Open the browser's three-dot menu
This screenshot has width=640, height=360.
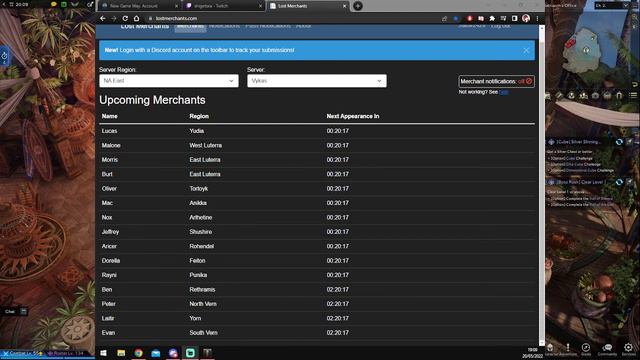[x=537, y=18]
